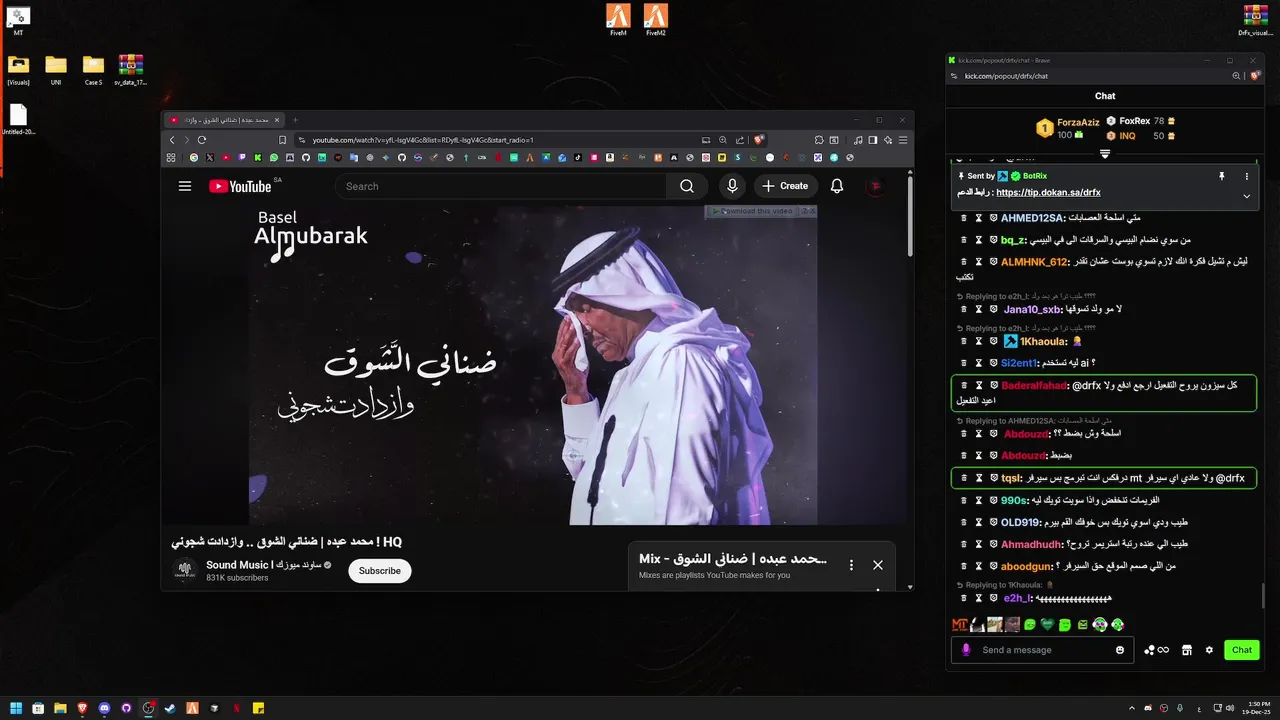
Task: Open the Case S desktop folder
Action: pyautogui.click(x=93, y=70)
